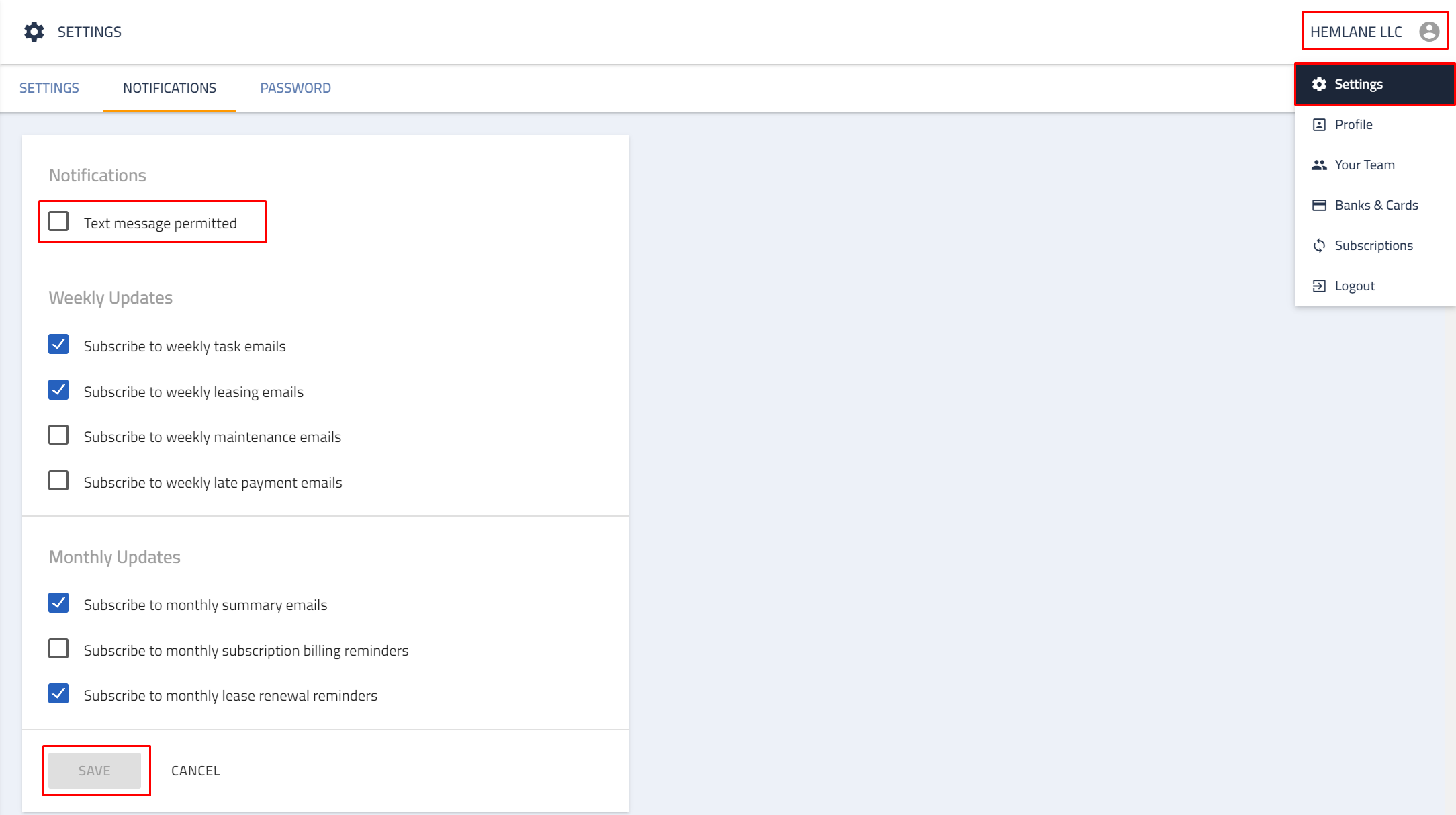
Task: Open Banks & Cards menu entry
Action: (x=1375, y=205)
